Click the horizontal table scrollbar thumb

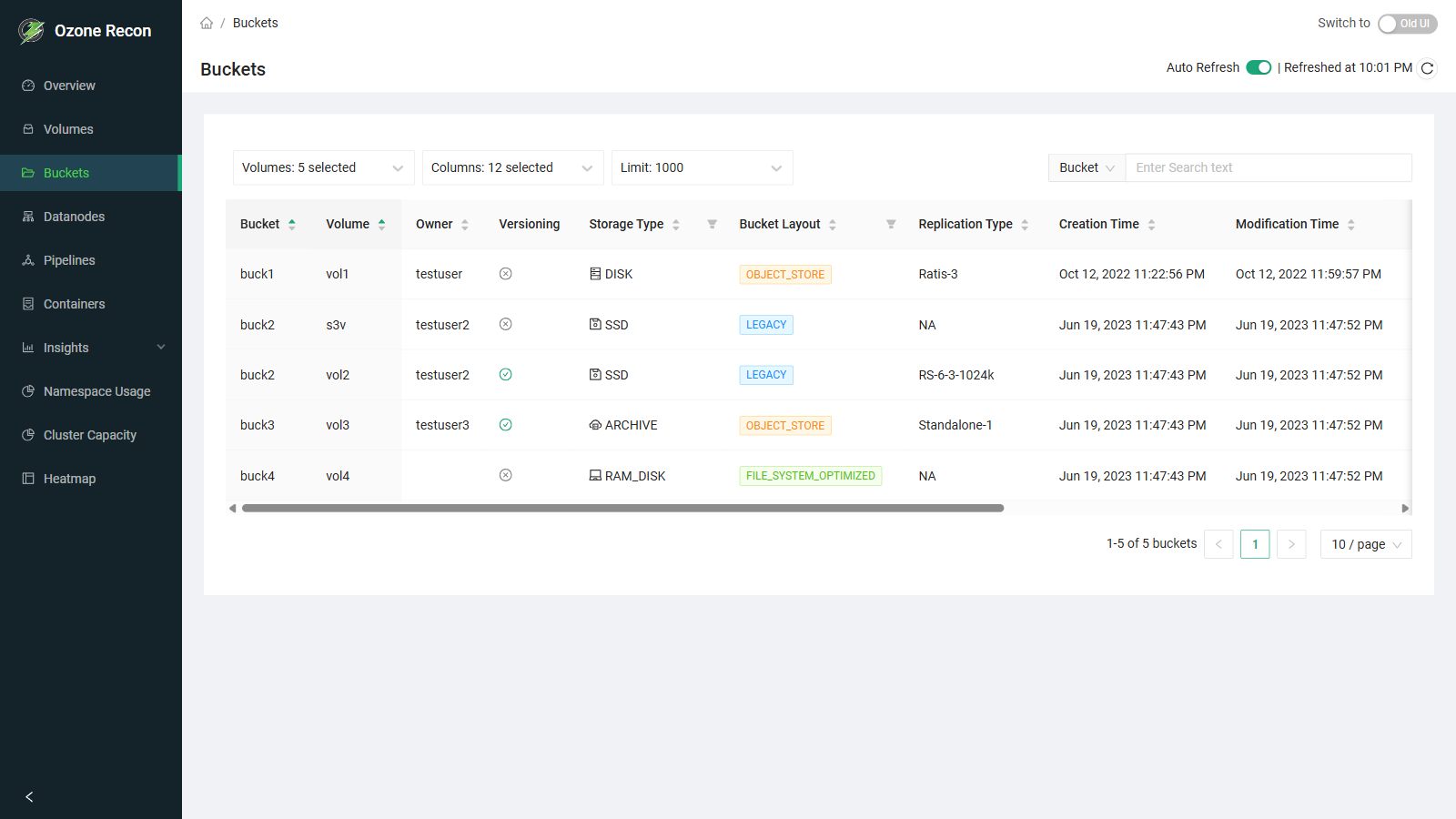[x=622, y=509]
